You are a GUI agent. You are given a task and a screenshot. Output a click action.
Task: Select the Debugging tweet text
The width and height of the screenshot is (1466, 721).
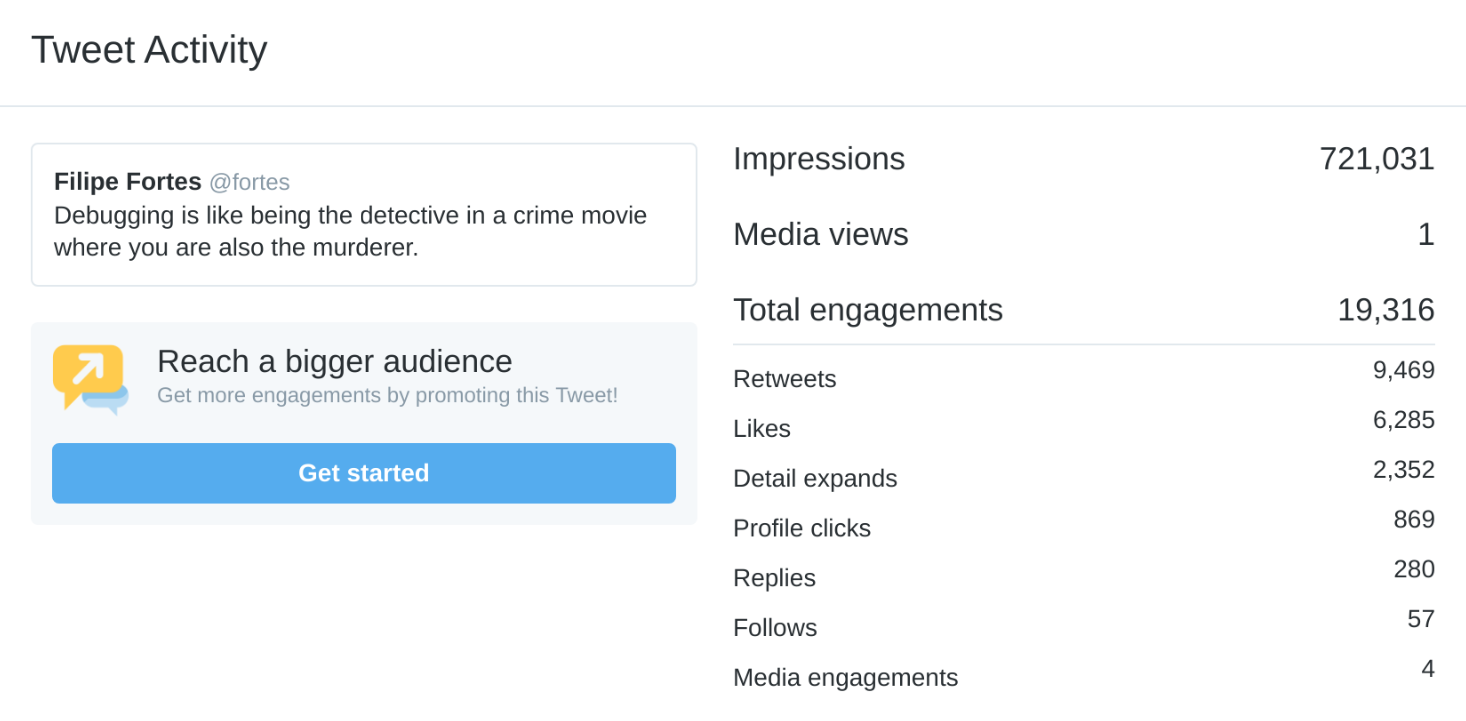click(x=350, y=231)
